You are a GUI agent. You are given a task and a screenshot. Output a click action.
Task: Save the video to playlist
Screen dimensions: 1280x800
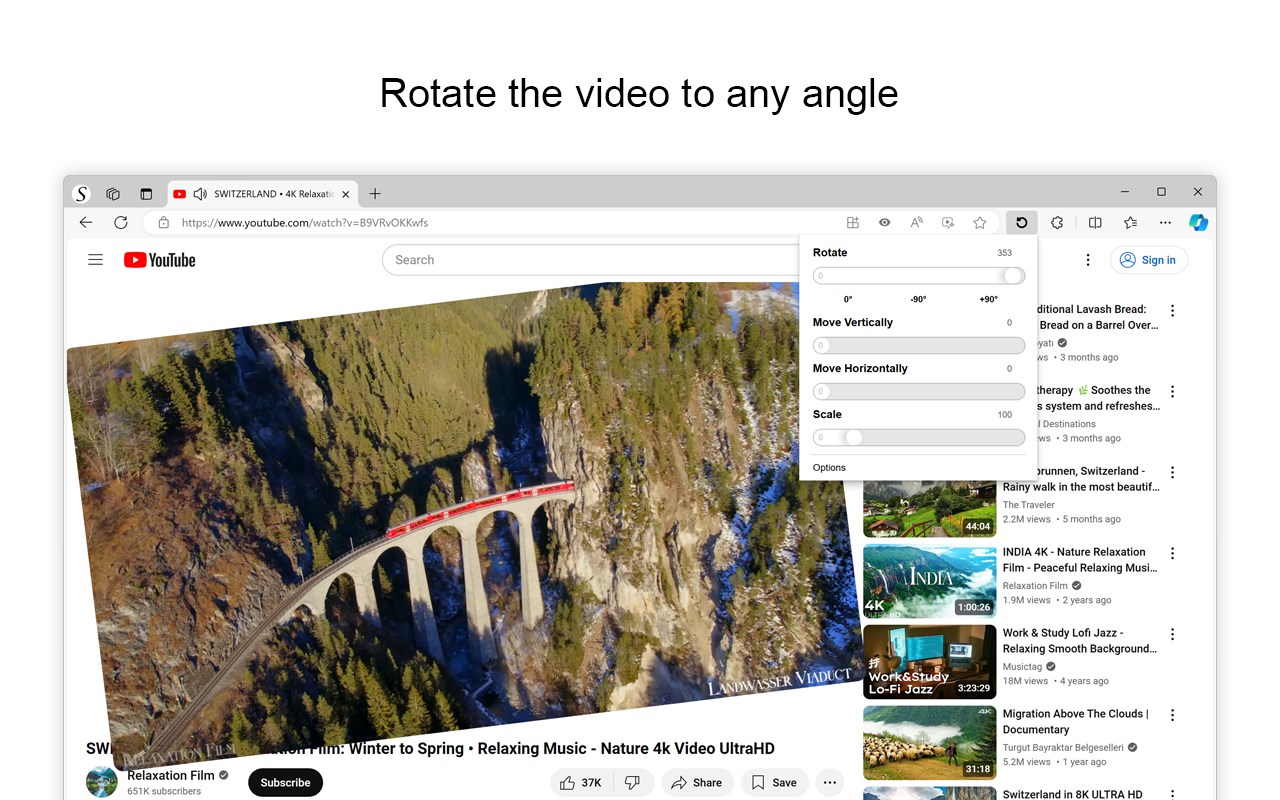click(x=775, y=783)
